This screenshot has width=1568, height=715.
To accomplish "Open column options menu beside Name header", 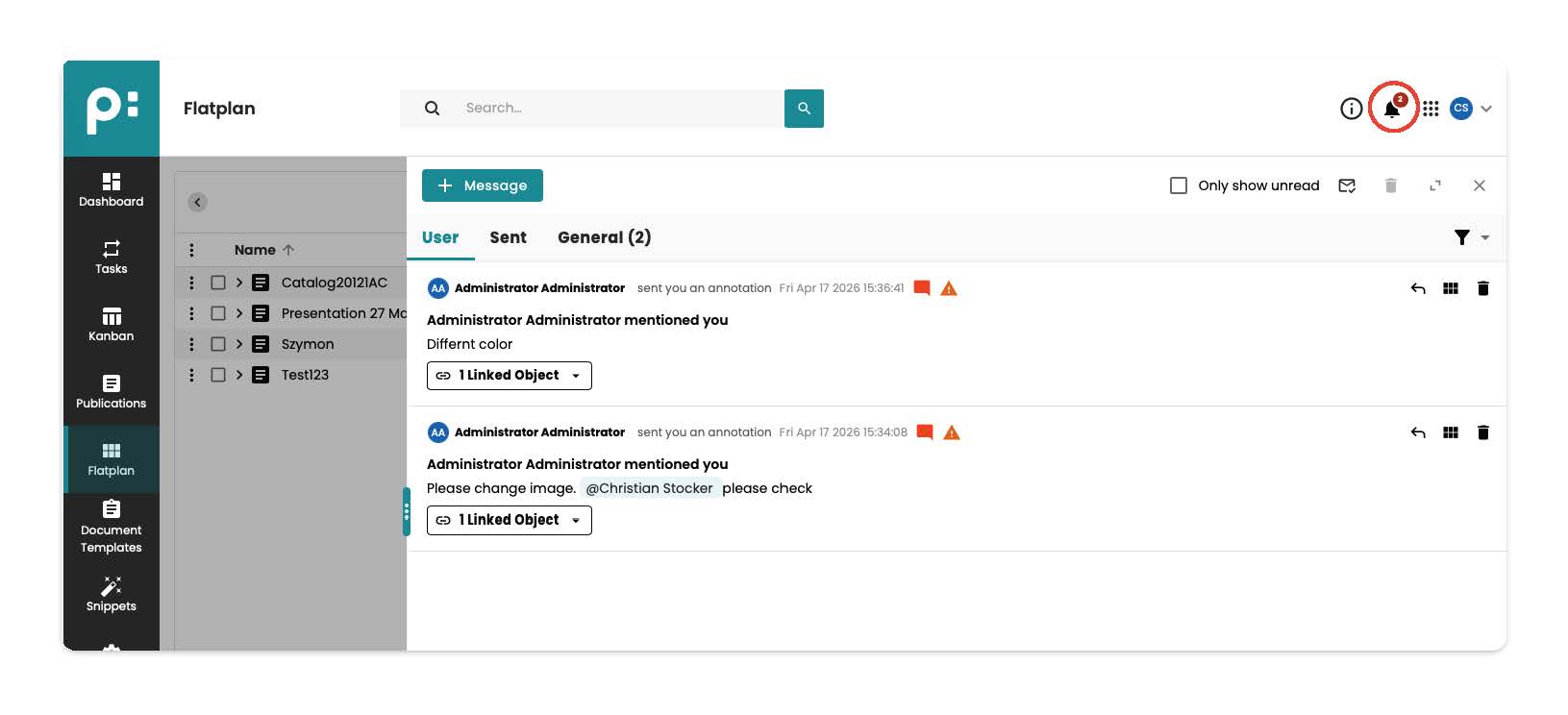I will point(191,250).
